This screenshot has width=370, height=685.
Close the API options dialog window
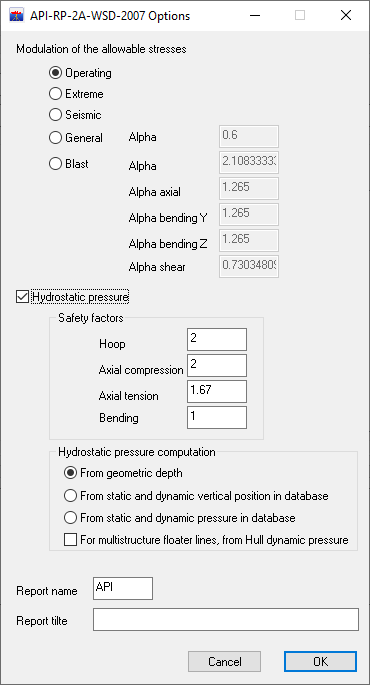(346, 16)
